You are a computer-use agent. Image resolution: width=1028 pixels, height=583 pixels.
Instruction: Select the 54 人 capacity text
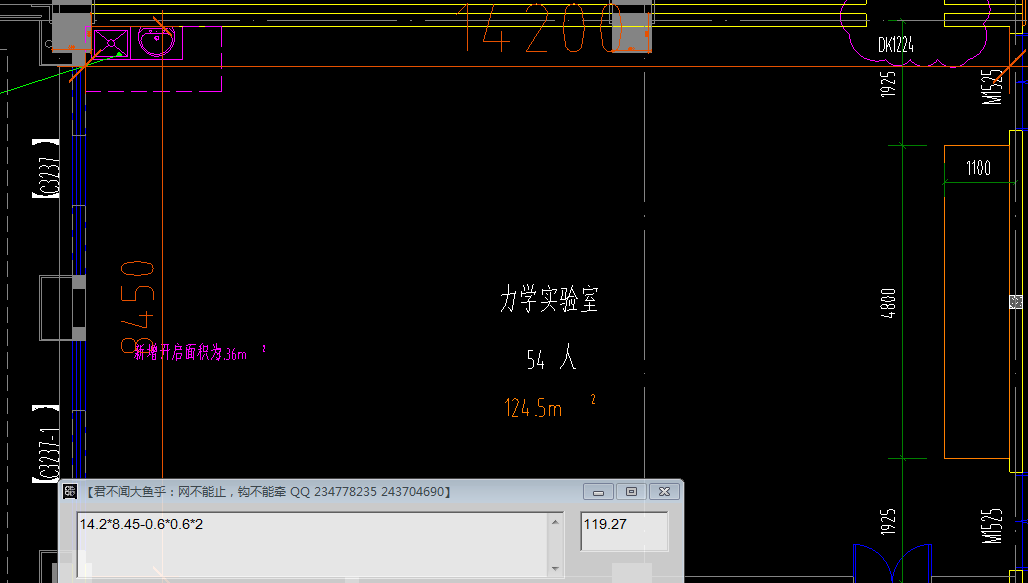(551, 359)
